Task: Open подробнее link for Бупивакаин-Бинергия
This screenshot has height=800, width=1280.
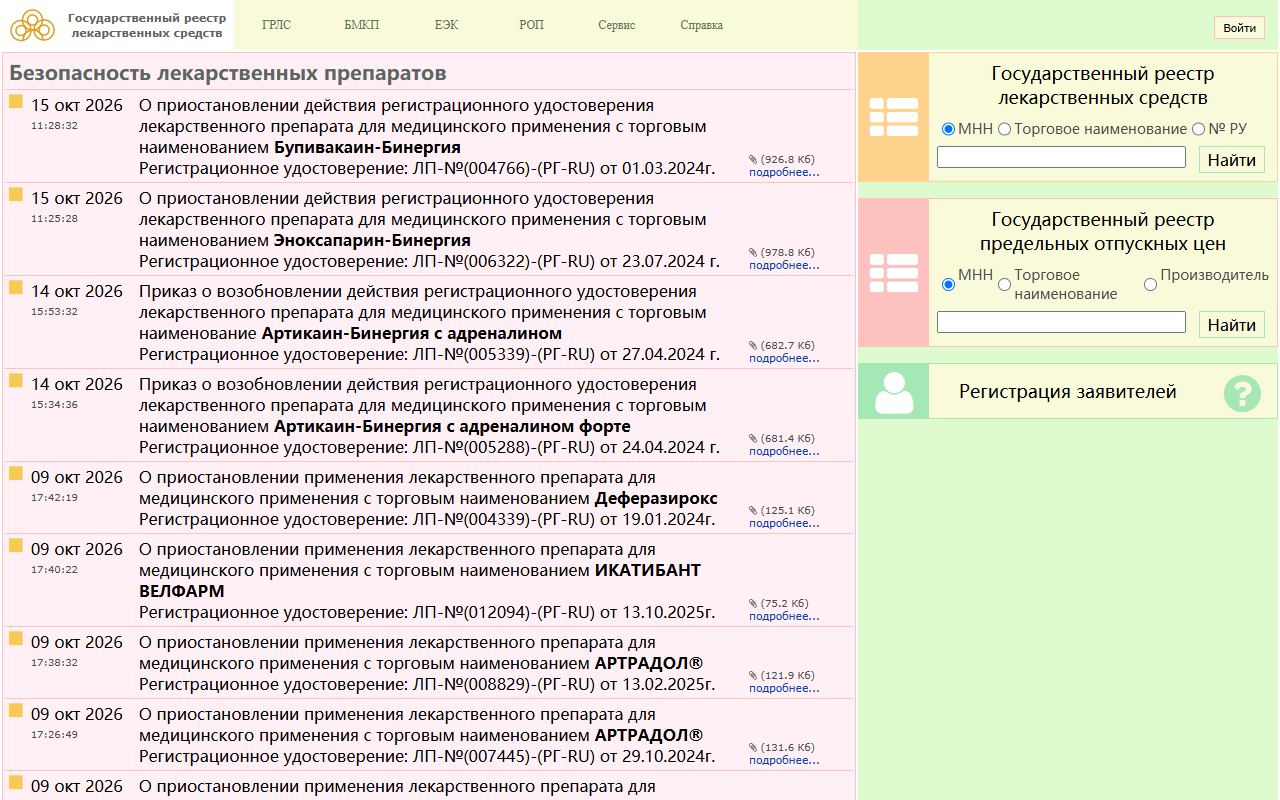Action: pos(784,172)
